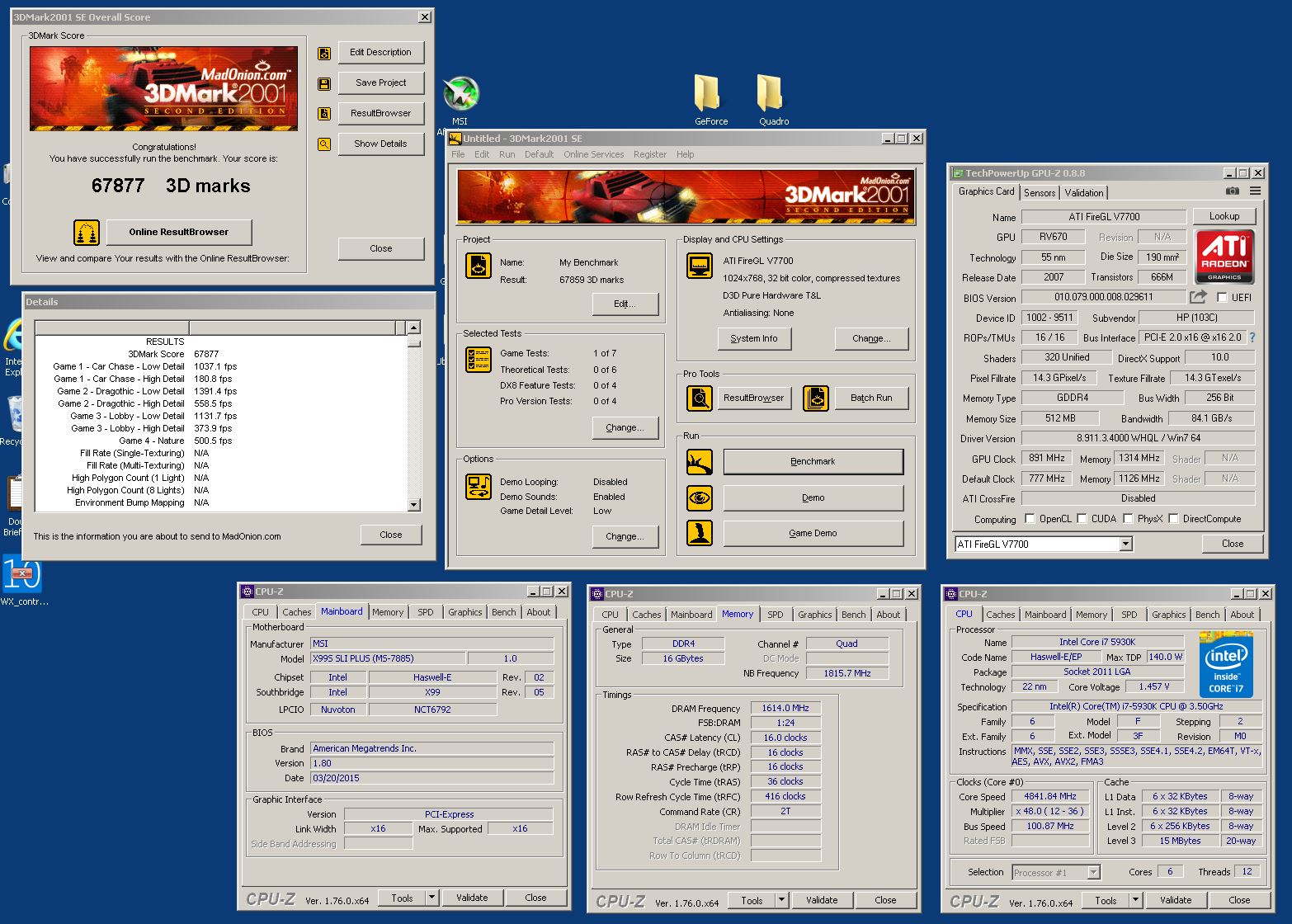Screen dimensions: 1292x924
Task: Click the Pro Tools ResultBrowser magnifier icon
Action: 700,398
